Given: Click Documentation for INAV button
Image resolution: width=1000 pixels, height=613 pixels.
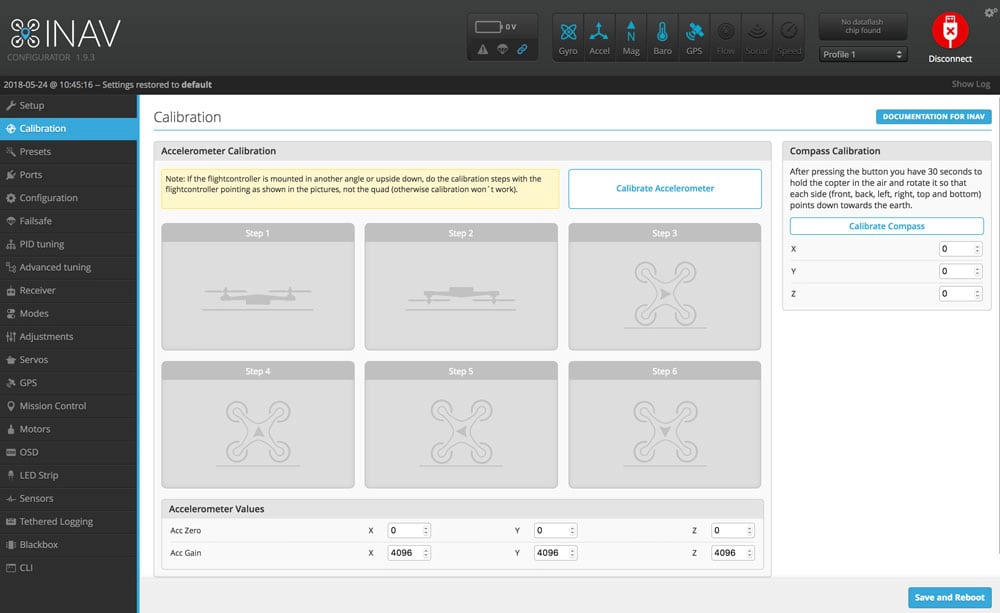Looking at the screenshot, I should [x=934, y=117].
